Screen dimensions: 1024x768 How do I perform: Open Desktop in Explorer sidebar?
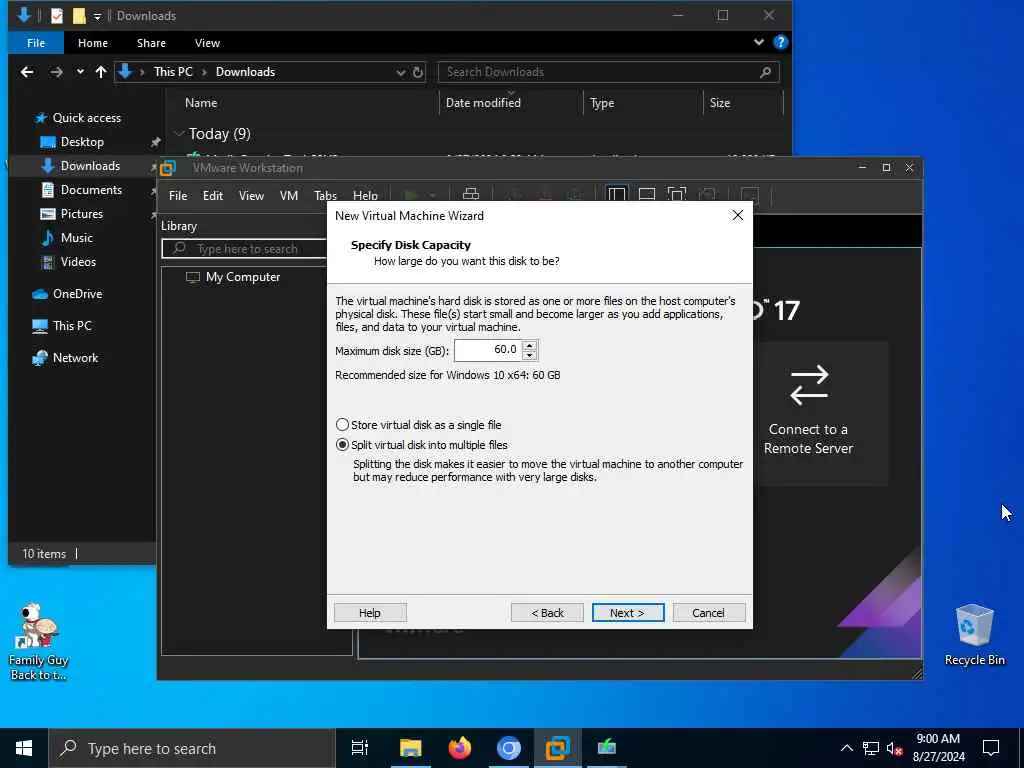[72, 142]
